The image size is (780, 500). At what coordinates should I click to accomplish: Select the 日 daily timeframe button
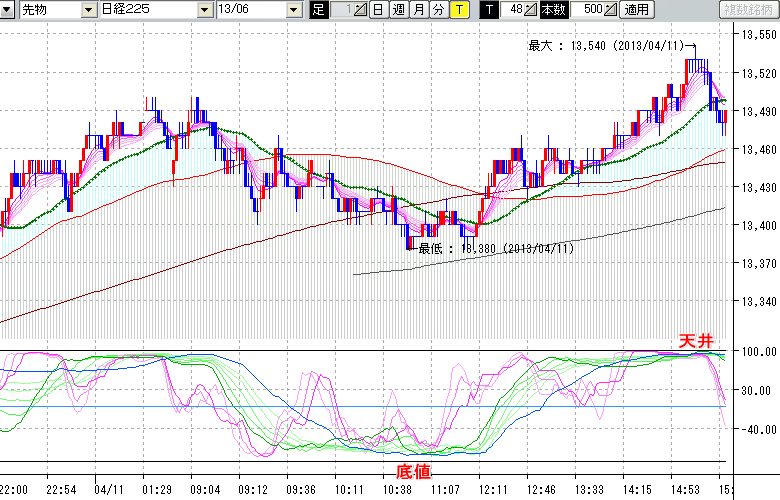[x=378, y=10]
